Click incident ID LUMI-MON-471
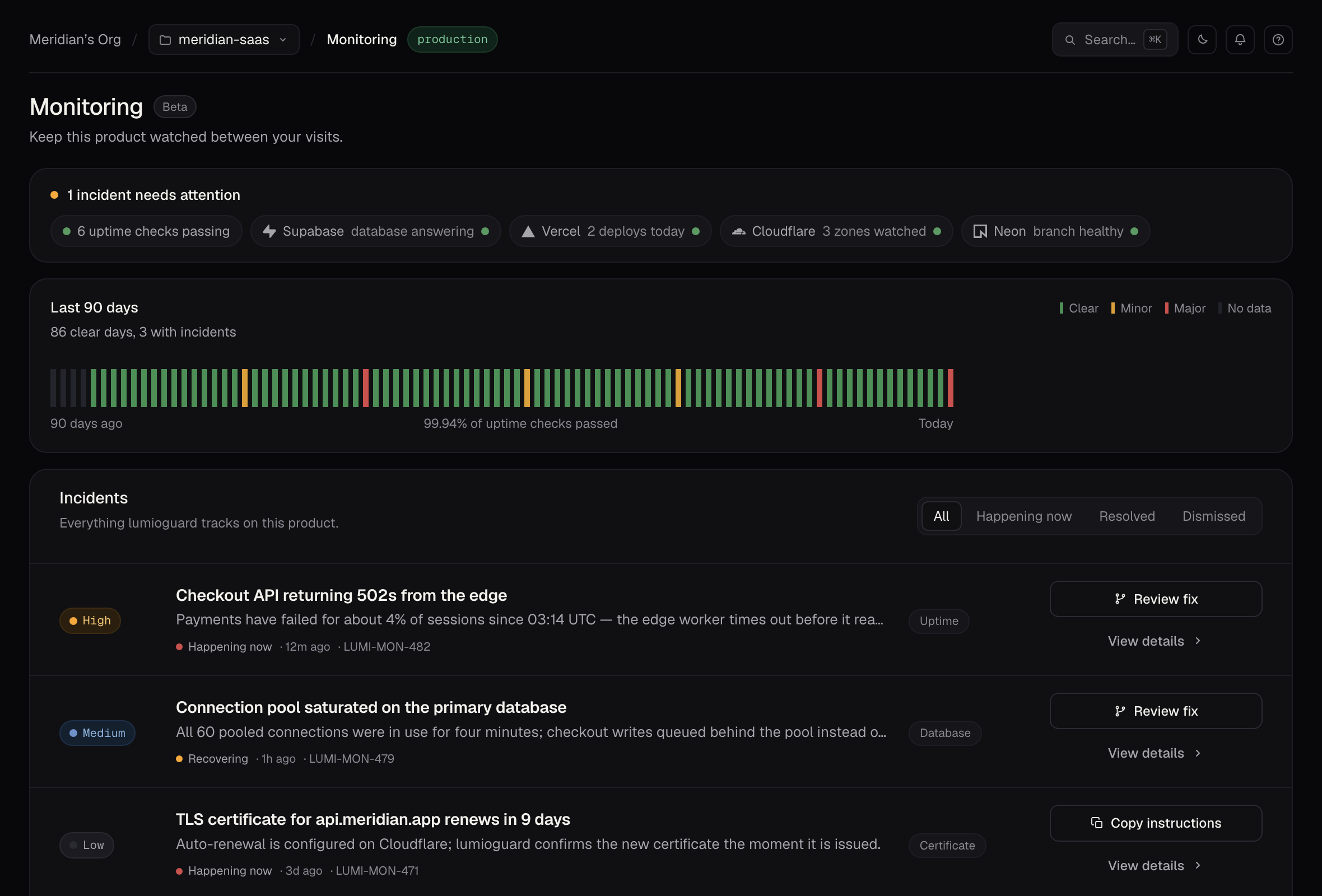 click(377, 870)
